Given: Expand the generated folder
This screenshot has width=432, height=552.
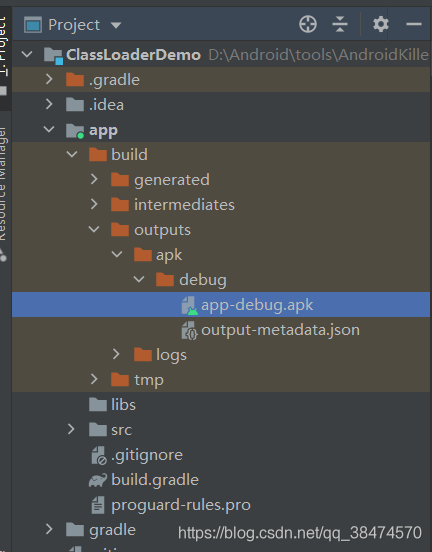Looking at the screenshot, I should click(94, 179).
